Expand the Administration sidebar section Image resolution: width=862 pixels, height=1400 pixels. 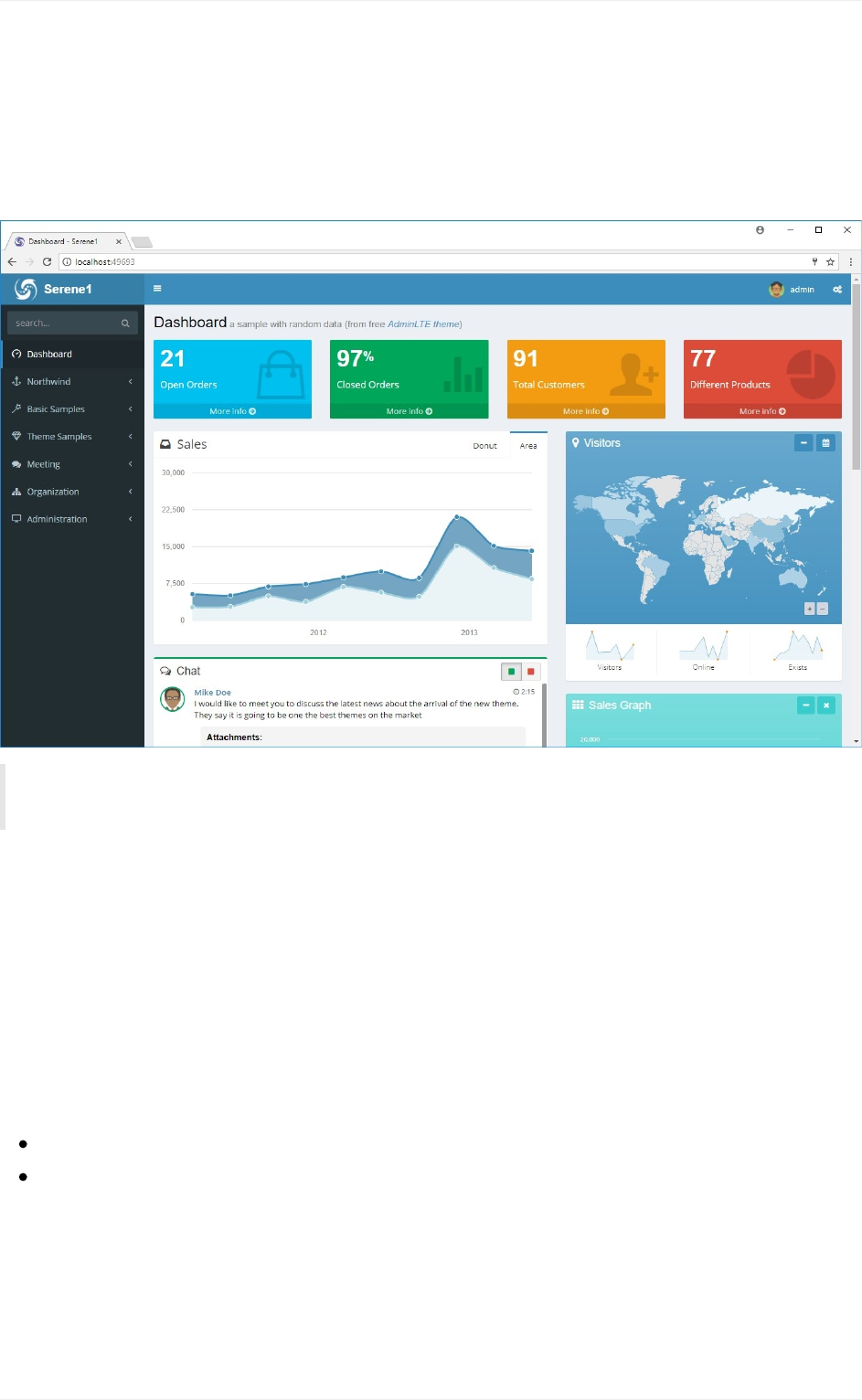pyautogui.click(x=72, y=519)
